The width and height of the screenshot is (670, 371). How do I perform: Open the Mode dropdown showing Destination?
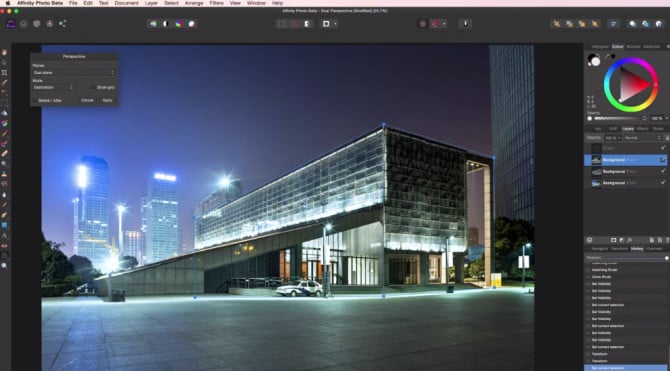click(53, 88)
